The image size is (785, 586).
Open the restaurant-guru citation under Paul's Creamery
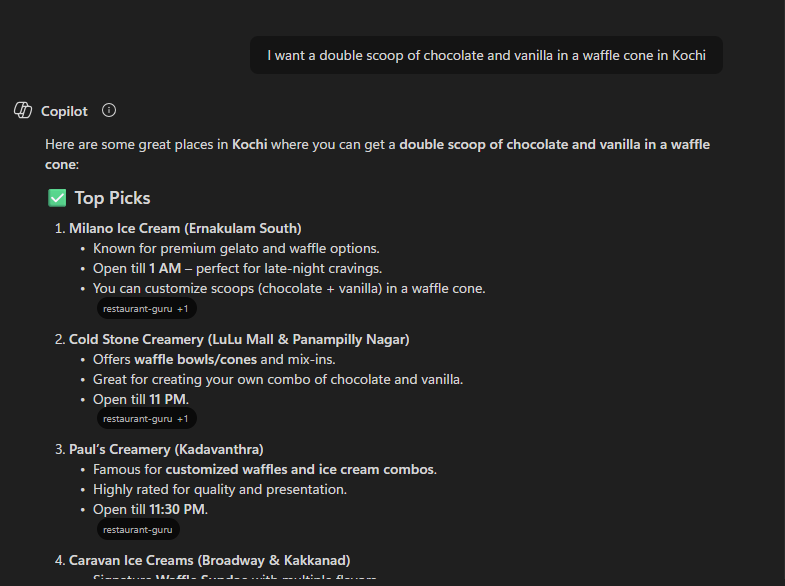138,529
